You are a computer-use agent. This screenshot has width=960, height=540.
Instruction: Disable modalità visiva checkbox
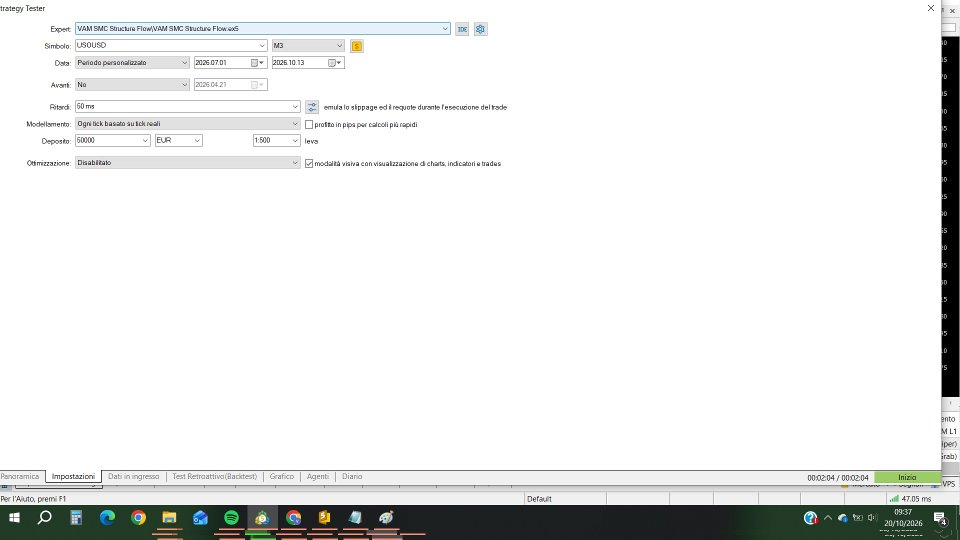[309, 163]
